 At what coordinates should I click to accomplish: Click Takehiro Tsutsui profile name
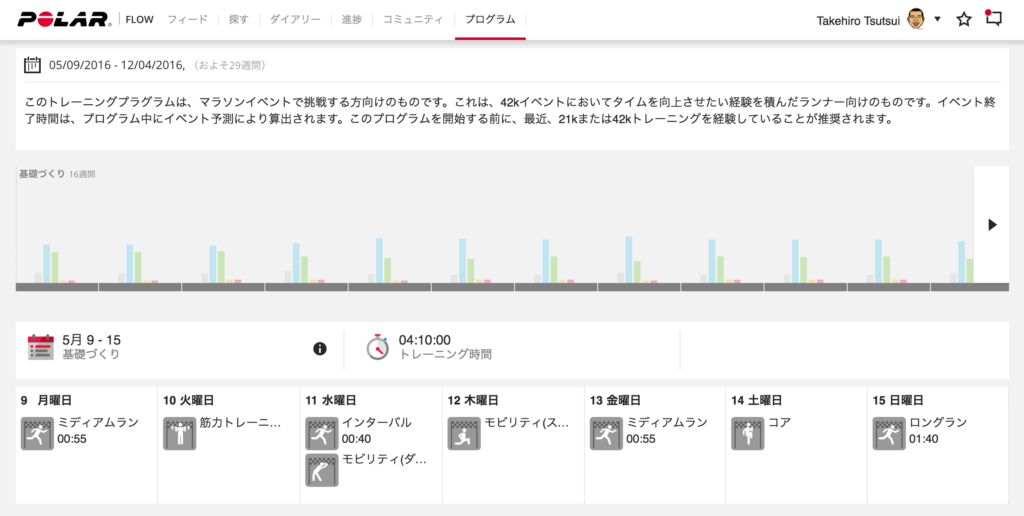tap(859, 19)
